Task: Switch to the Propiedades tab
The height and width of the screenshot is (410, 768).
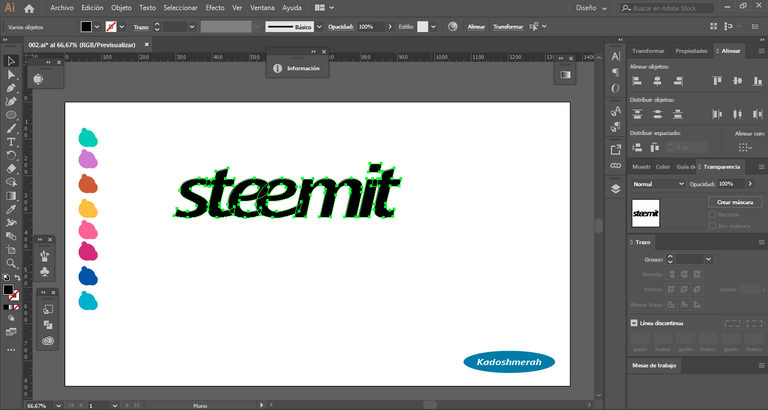Action: [691, 51]
